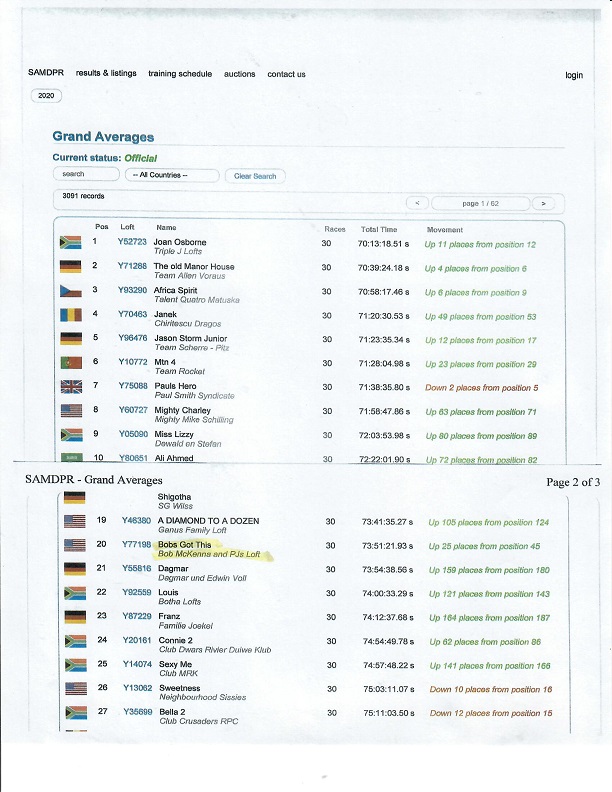Navigate to the auctions page

(239, 74)
